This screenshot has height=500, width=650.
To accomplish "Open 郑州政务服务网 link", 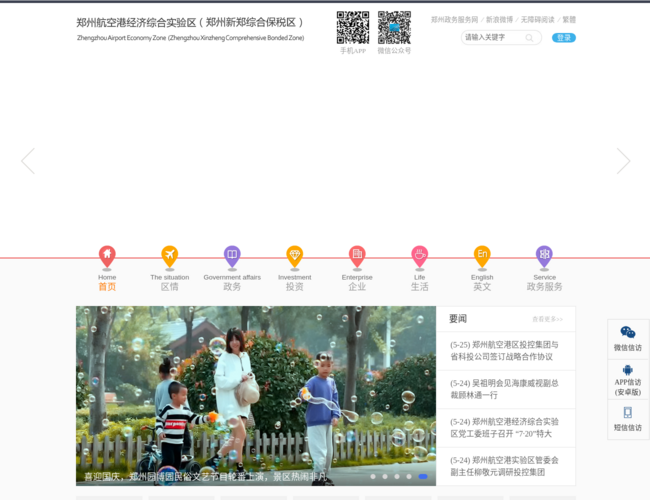I will pos(454,19).
